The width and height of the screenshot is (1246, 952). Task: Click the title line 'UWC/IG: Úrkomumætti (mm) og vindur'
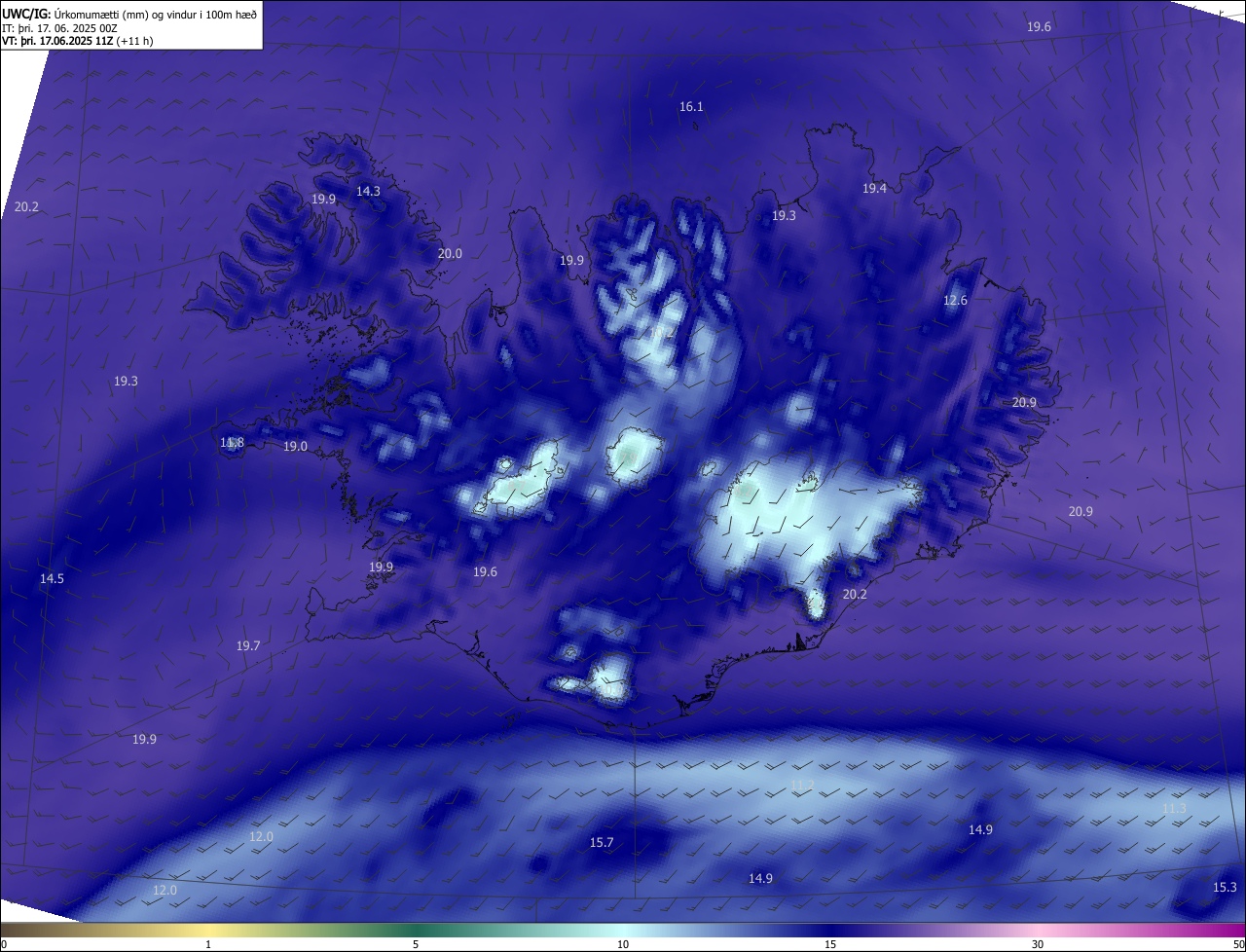[129, 14]
